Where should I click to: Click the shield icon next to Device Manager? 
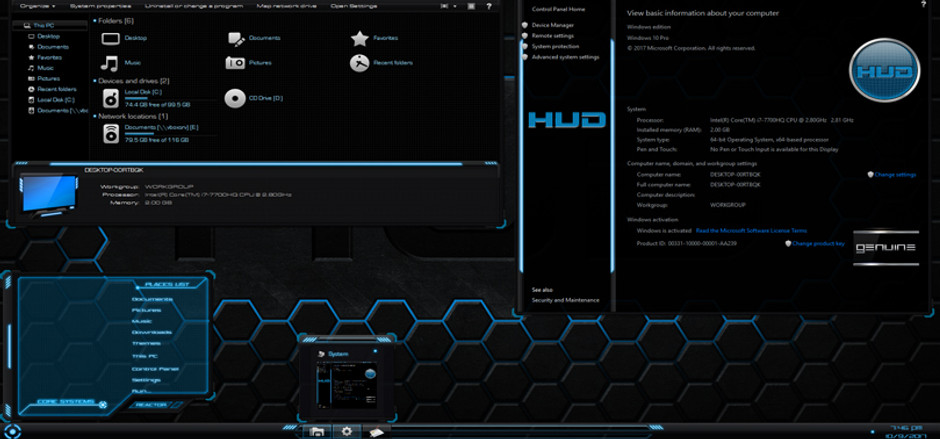click(x=525, y=25)
